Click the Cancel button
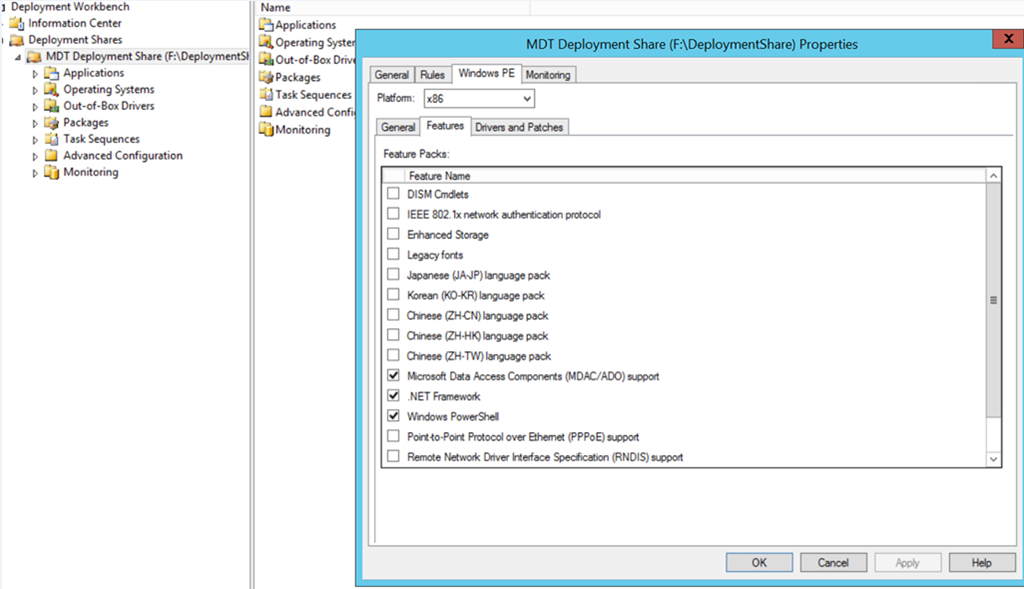Viewport: 1024px width, 589px height. pos(833,563)
